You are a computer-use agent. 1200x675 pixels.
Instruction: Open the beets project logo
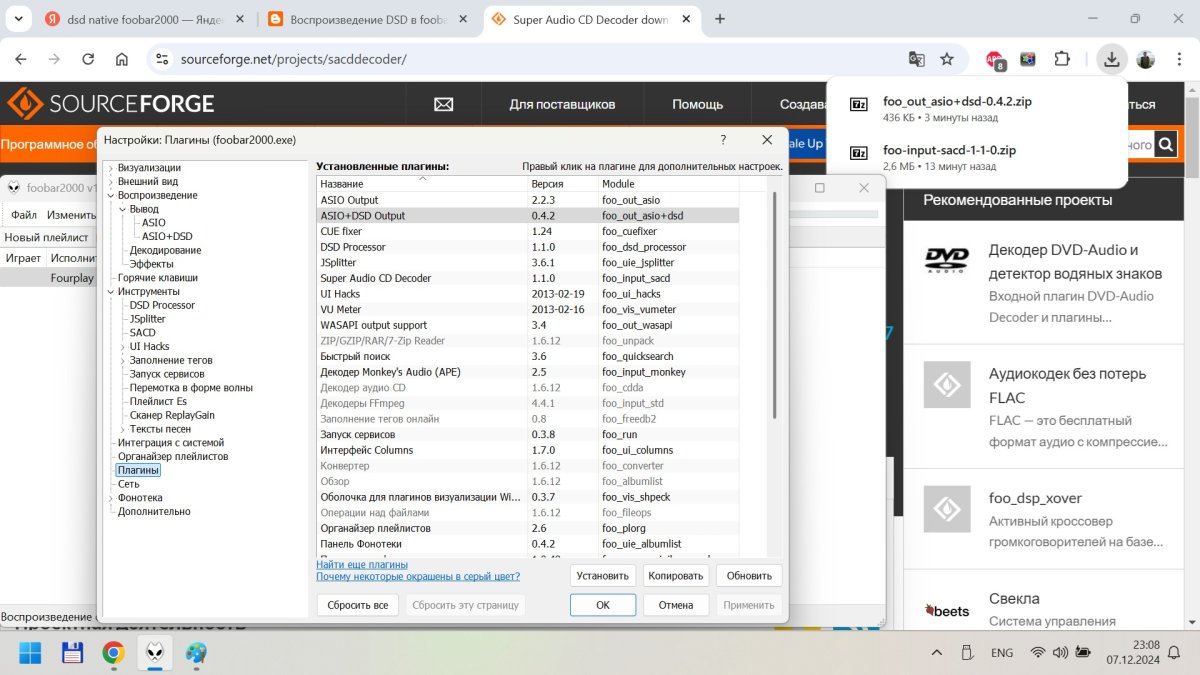click(946, 610)
